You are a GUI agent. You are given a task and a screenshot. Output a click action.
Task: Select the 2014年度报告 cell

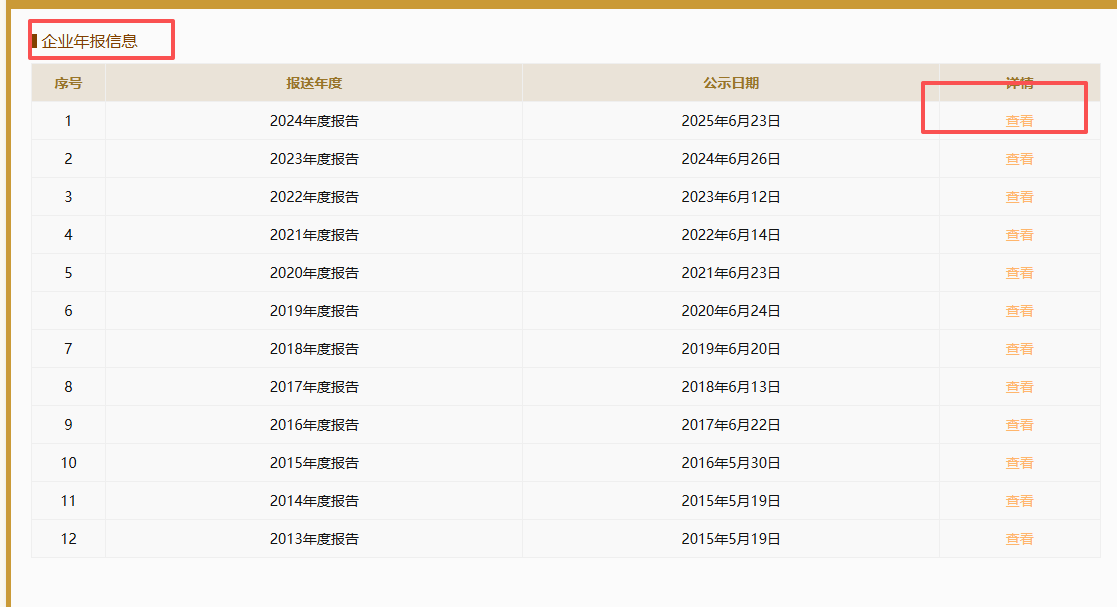(314, 501)
